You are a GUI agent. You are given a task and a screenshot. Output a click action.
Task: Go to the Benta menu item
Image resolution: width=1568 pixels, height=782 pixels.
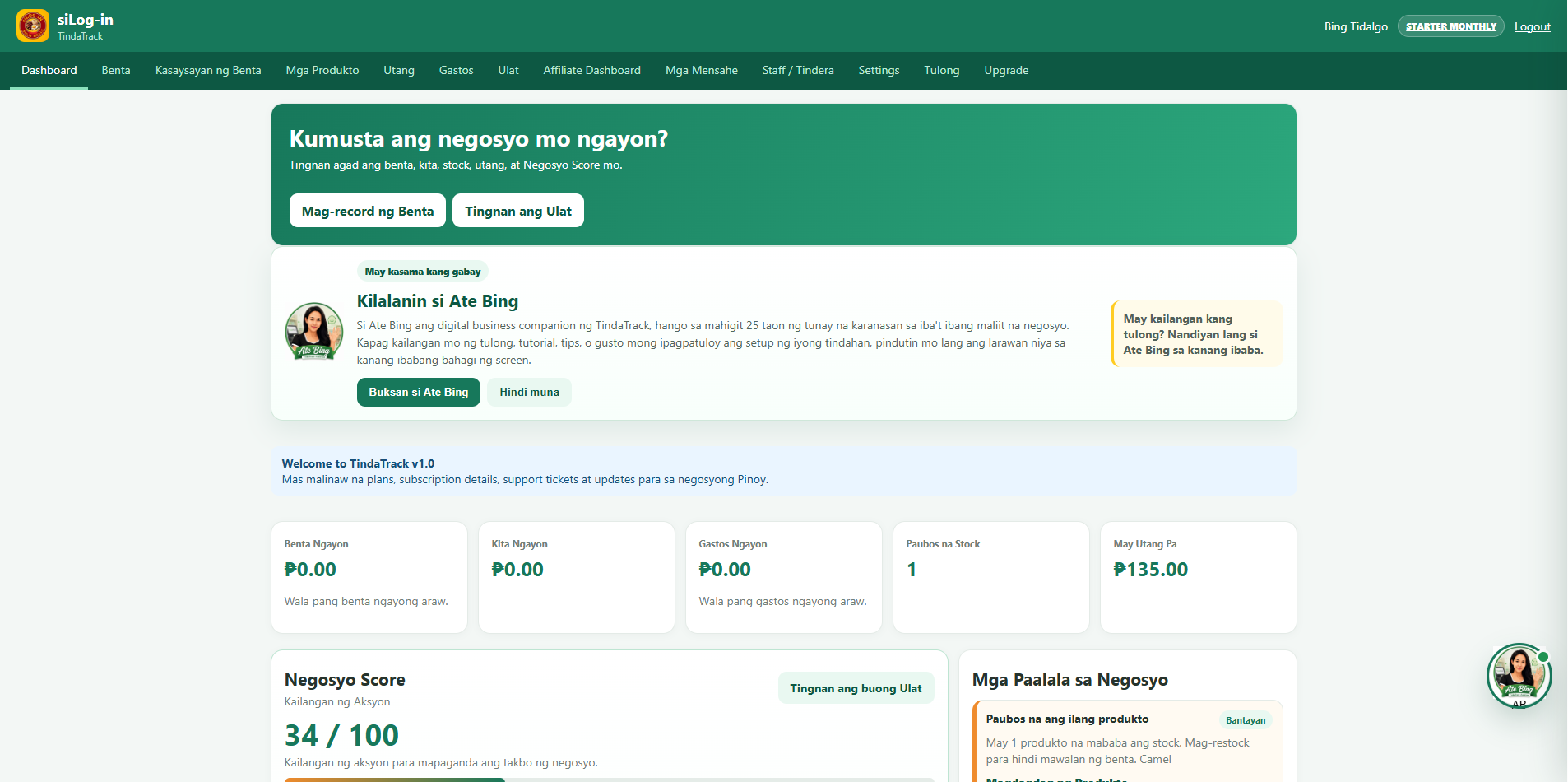(116, 71)
